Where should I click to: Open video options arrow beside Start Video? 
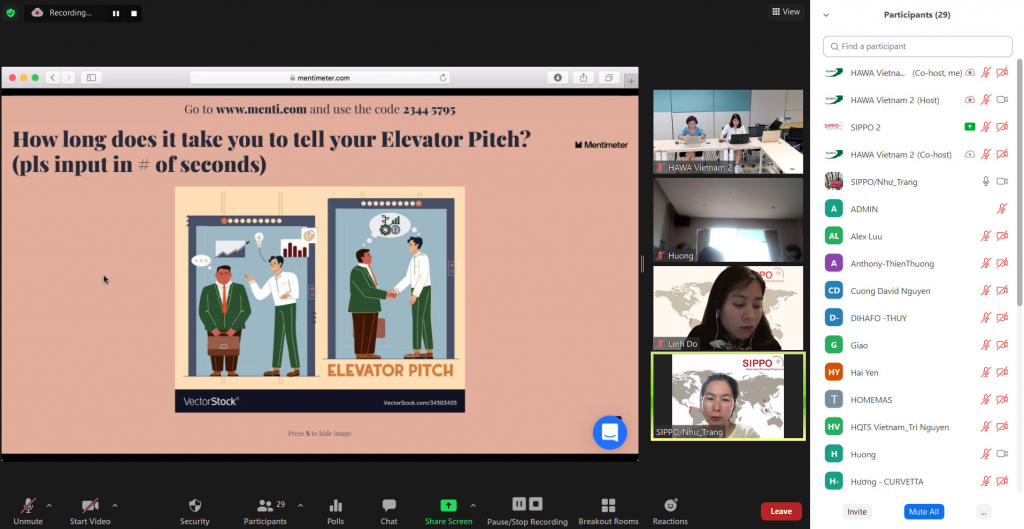pyautogui.click(x=115, y=505)
